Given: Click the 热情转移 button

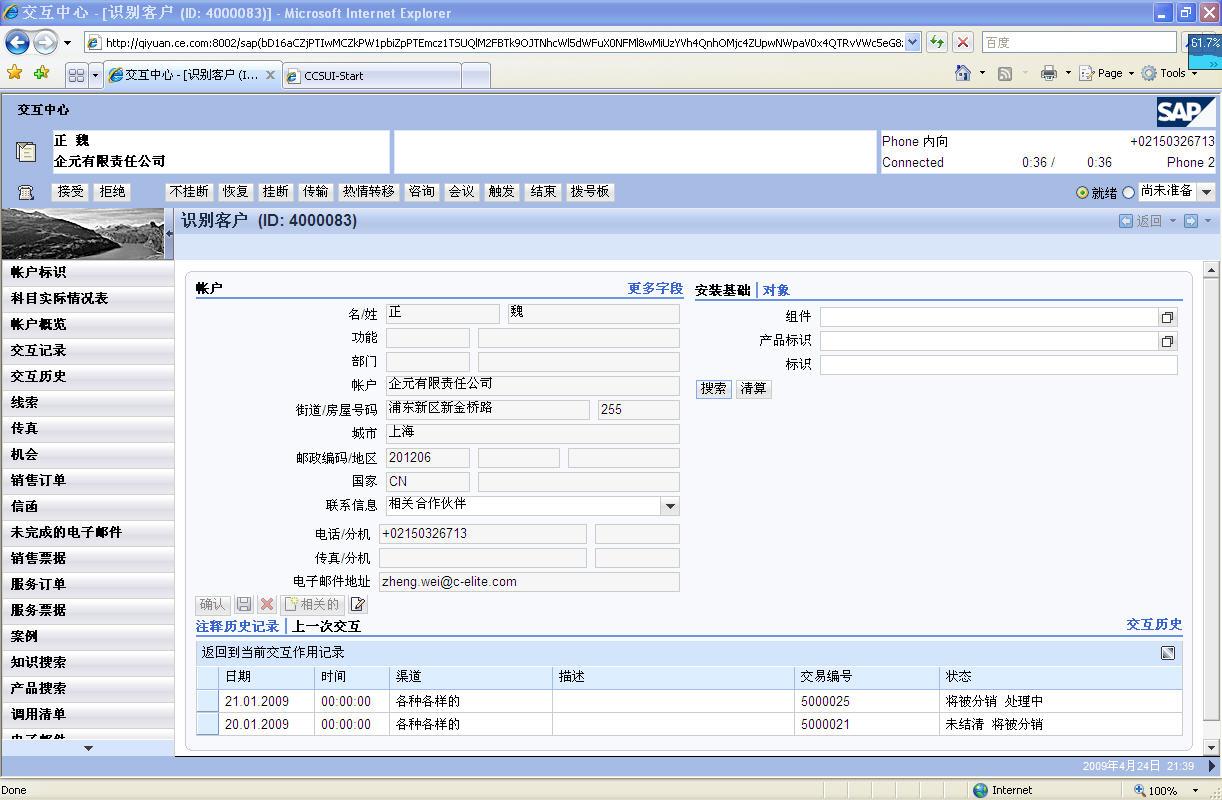Looking at the screenshot, I should pos(369,192).
